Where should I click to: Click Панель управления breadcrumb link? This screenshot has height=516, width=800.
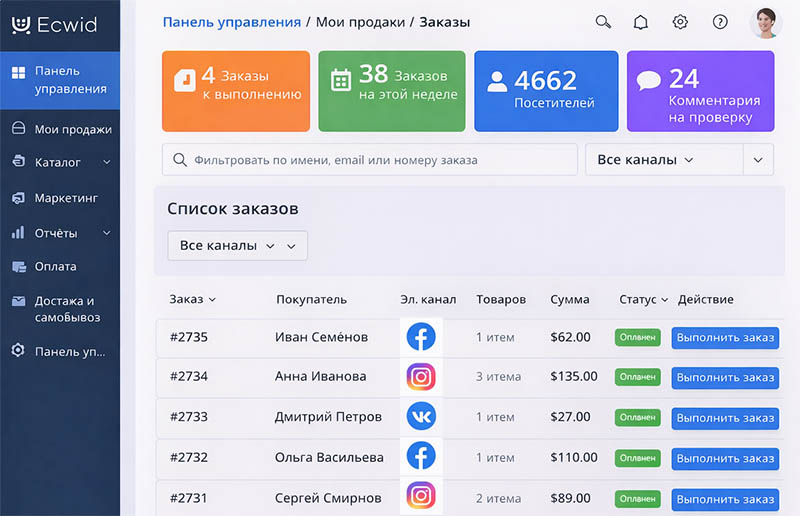[x=231, y=22]
